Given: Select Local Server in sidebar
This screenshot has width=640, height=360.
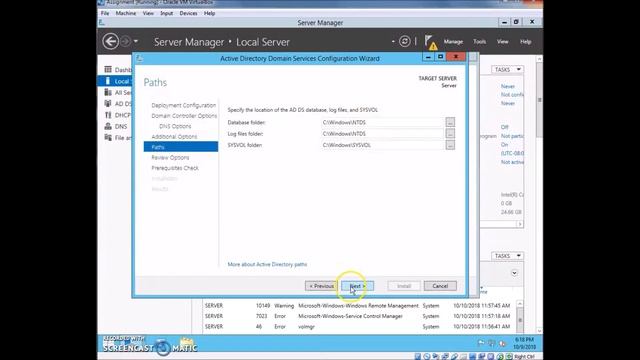Looking at the screenshot, I should (x=115, y=81).
